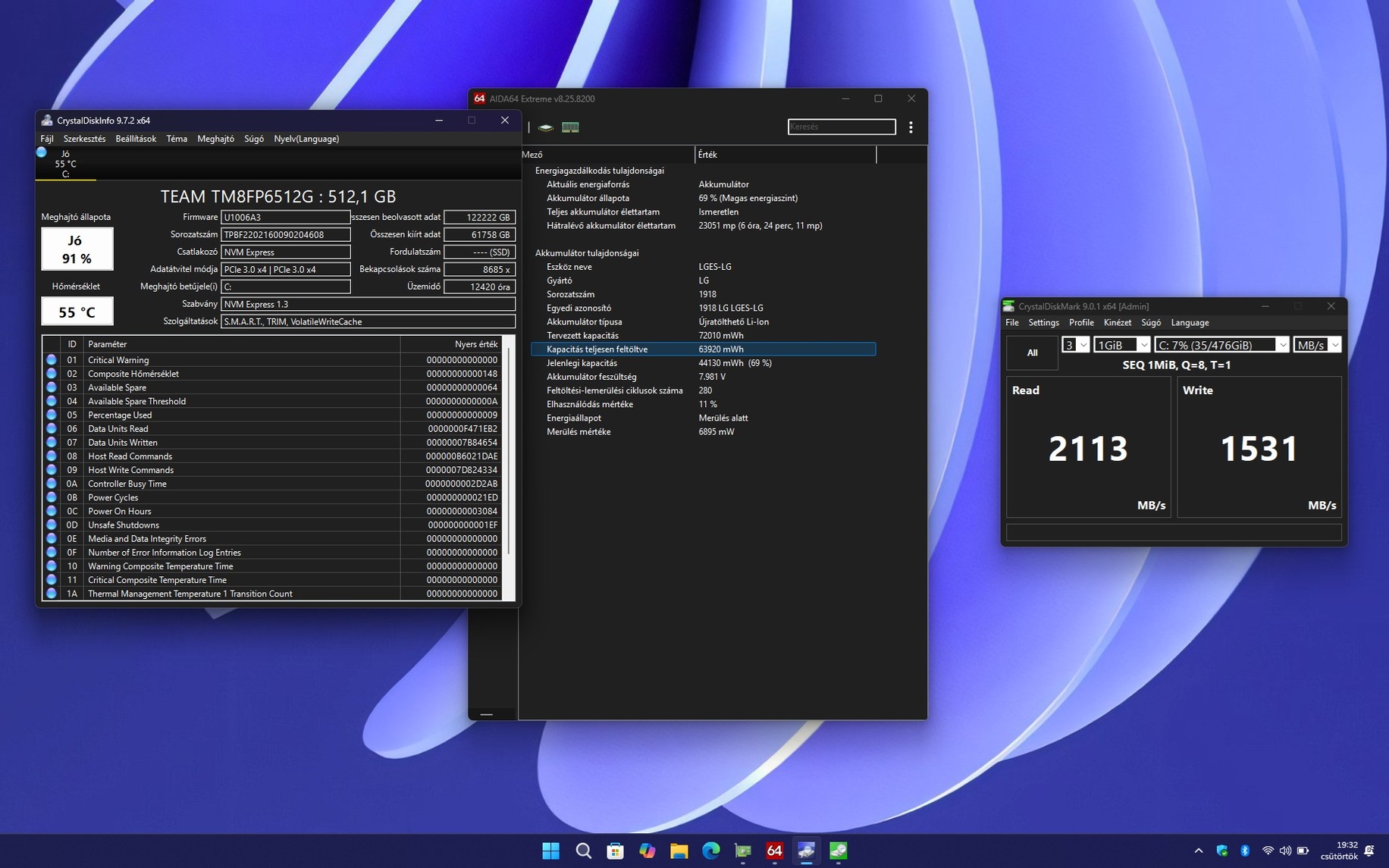Click the Bluetooth icon in system tray
This screenshot has width=1389, height=868.
click(x=1244, y=851)
